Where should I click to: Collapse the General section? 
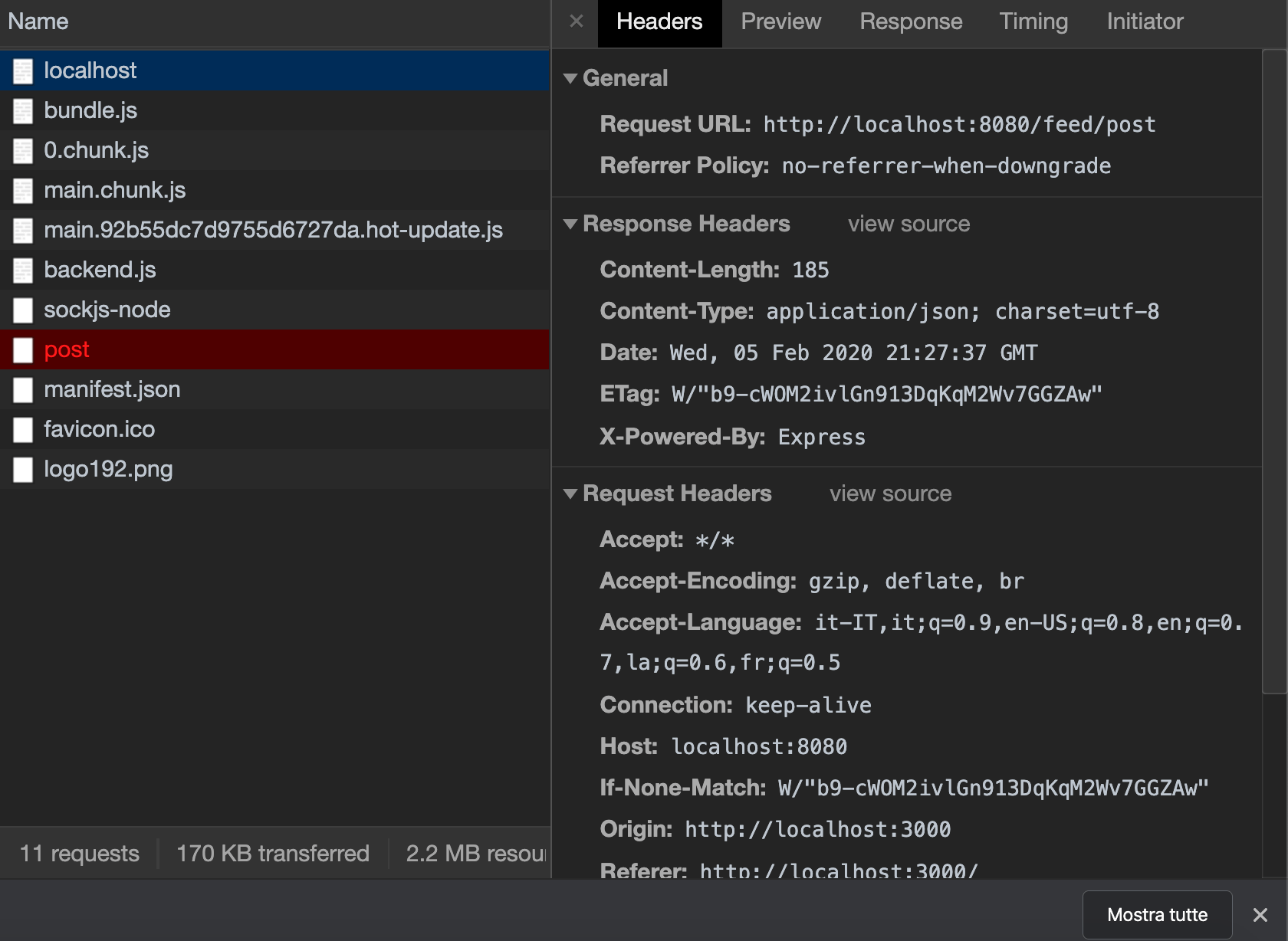[x=570, y=78]
